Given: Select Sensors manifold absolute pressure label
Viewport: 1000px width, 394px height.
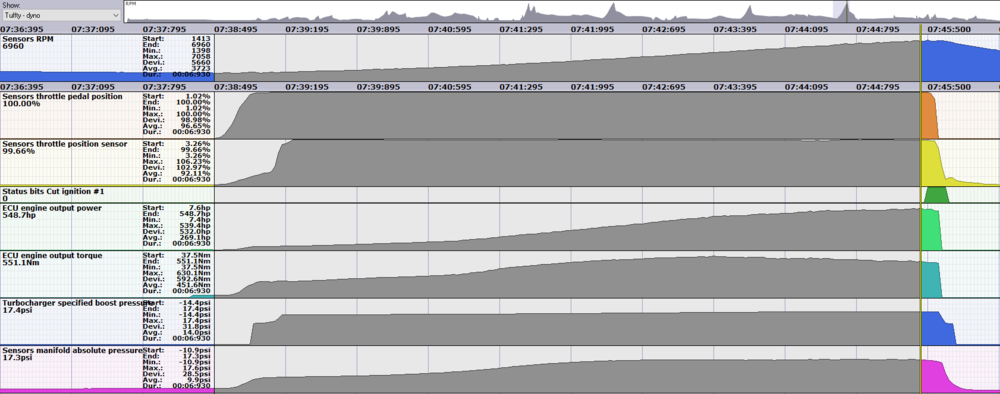Looking at the screenshot, I should (x=73, y=351).
